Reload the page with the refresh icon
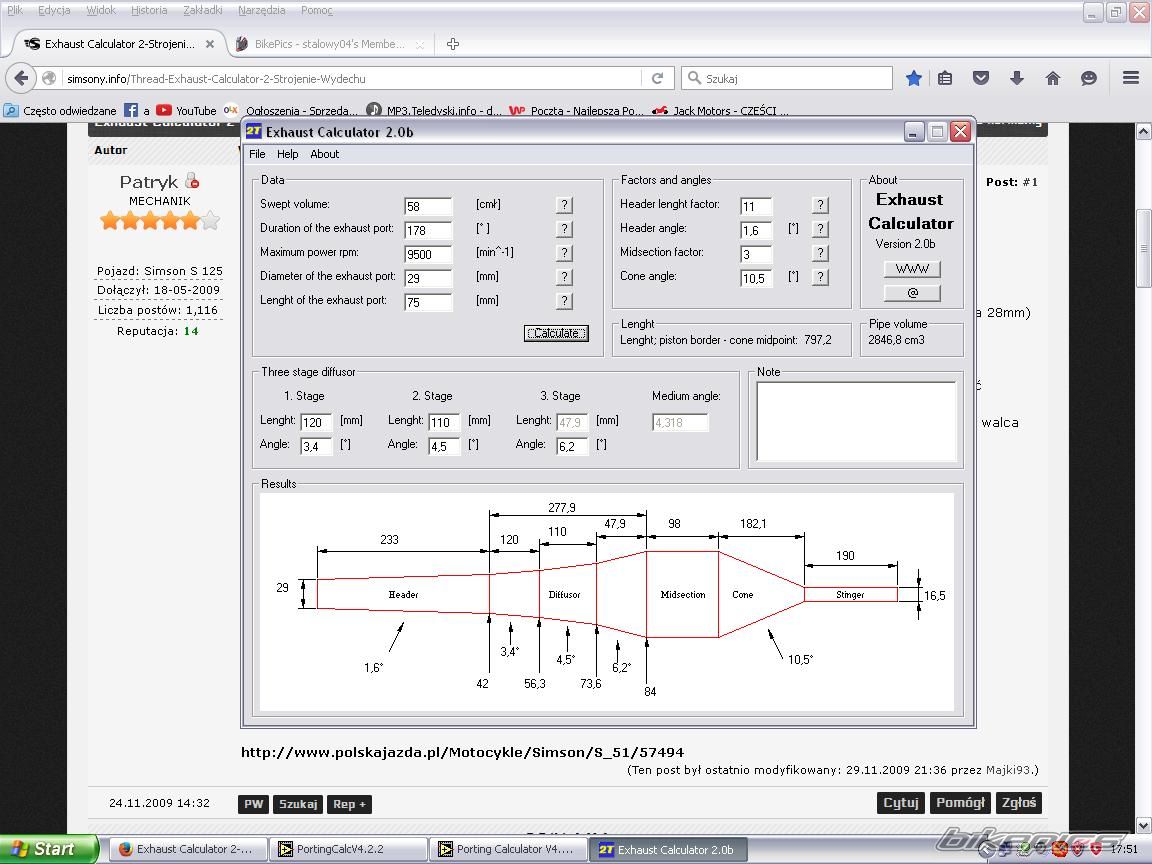The image size is (1152, 864). pos(658,78)
